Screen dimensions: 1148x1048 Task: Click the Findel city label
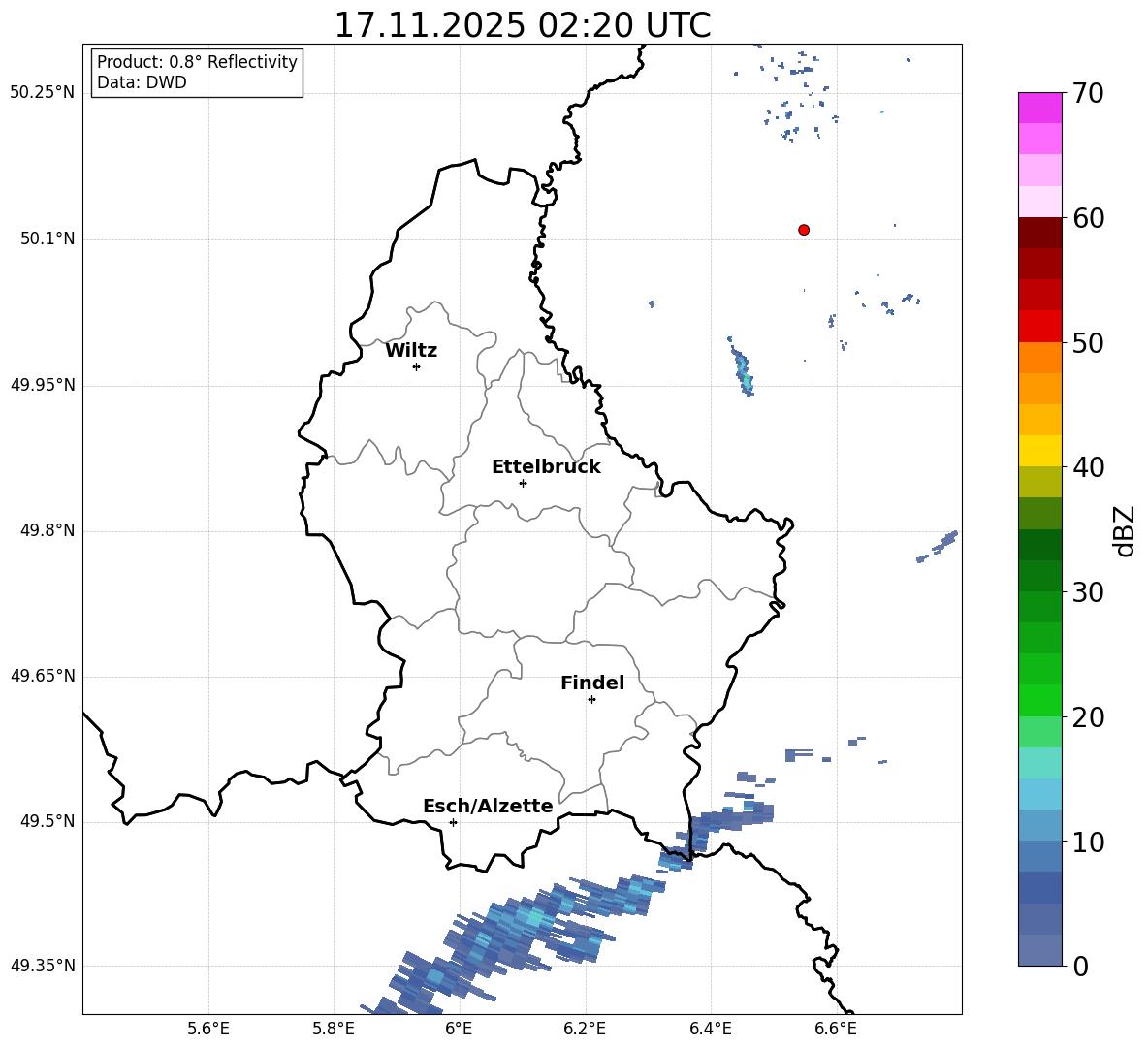click(592, 683)
